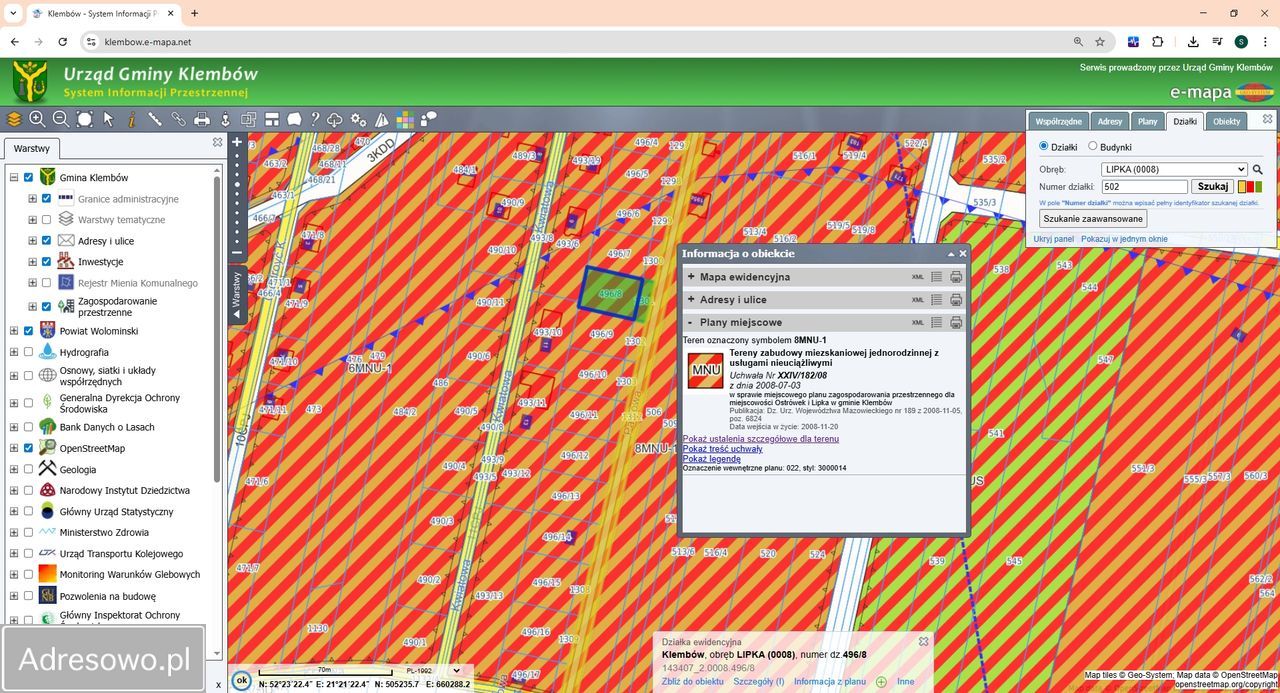
Task: Toggle Inwestycje layer checkbox
Action: pos(46,262)
